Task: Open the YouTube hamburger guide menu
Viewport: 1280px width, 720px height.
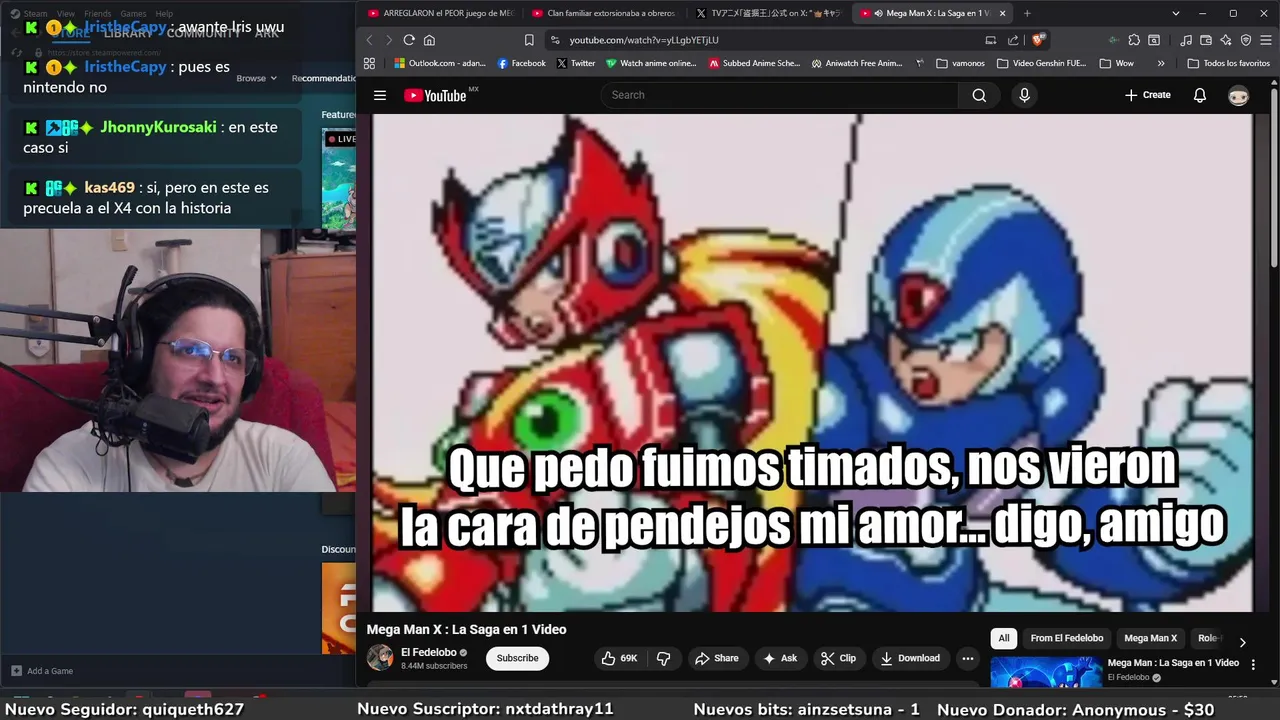Action: coord(380,95)
